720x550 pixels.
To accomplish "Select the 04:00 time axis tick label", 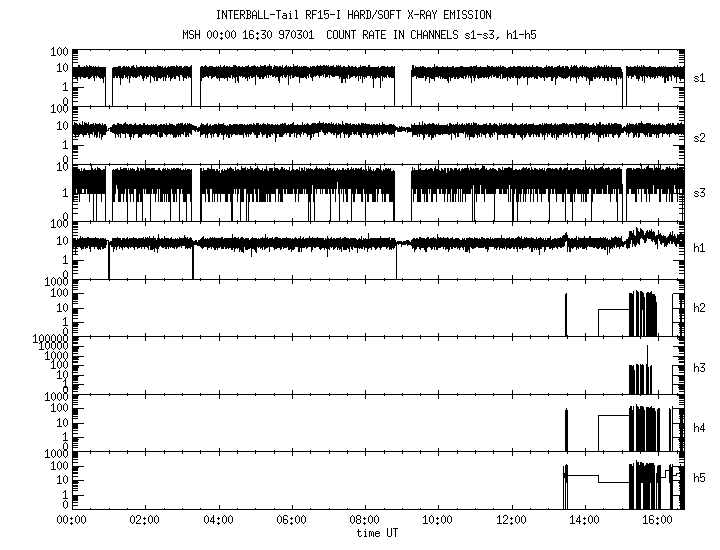I will 218,520.
